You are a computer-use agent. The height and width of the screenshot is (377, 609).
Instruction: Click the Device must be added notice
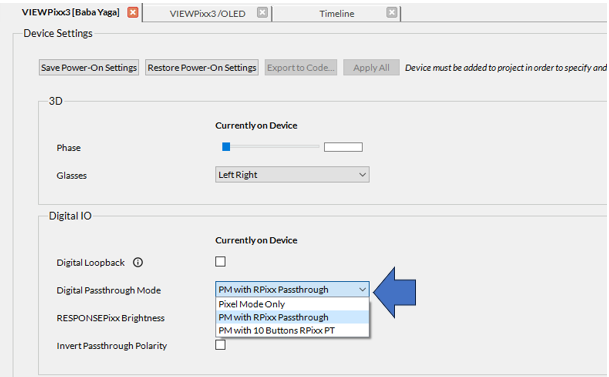pyautogui.click(x=506, y=68)
